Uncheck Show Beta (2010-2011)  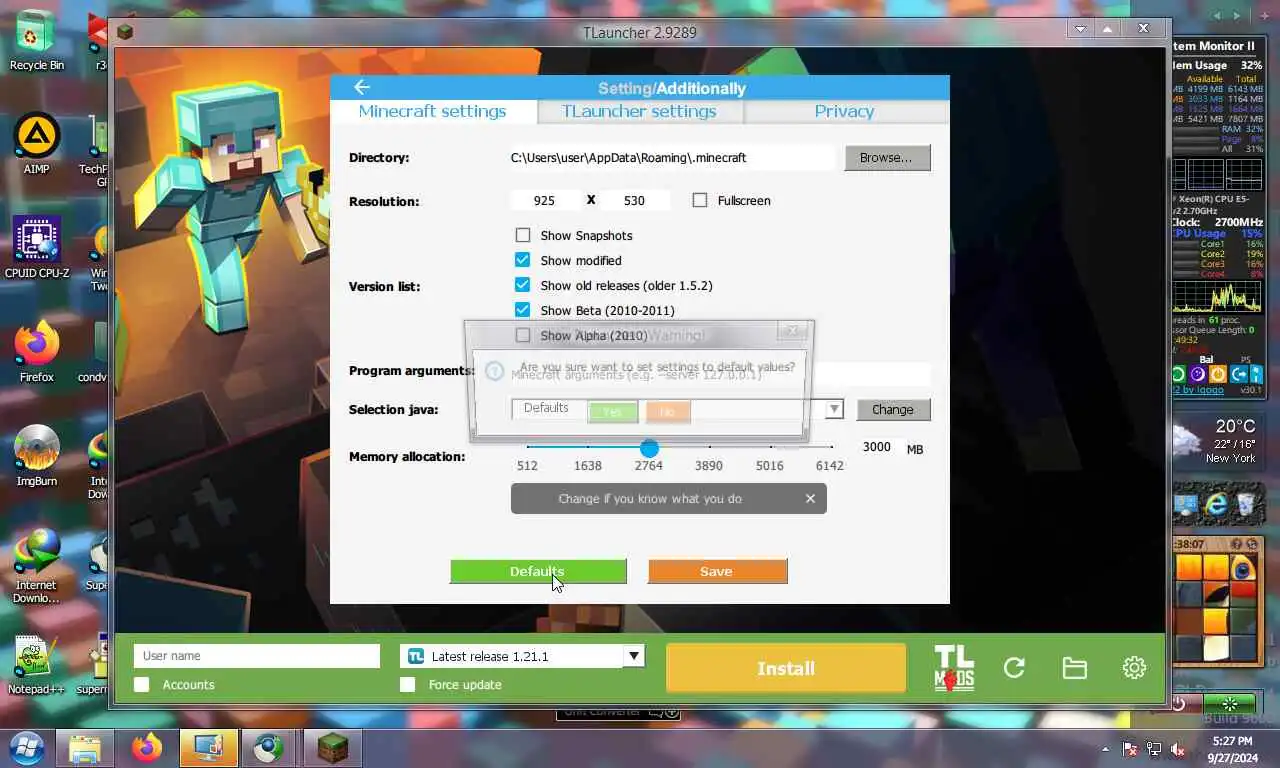522,310
